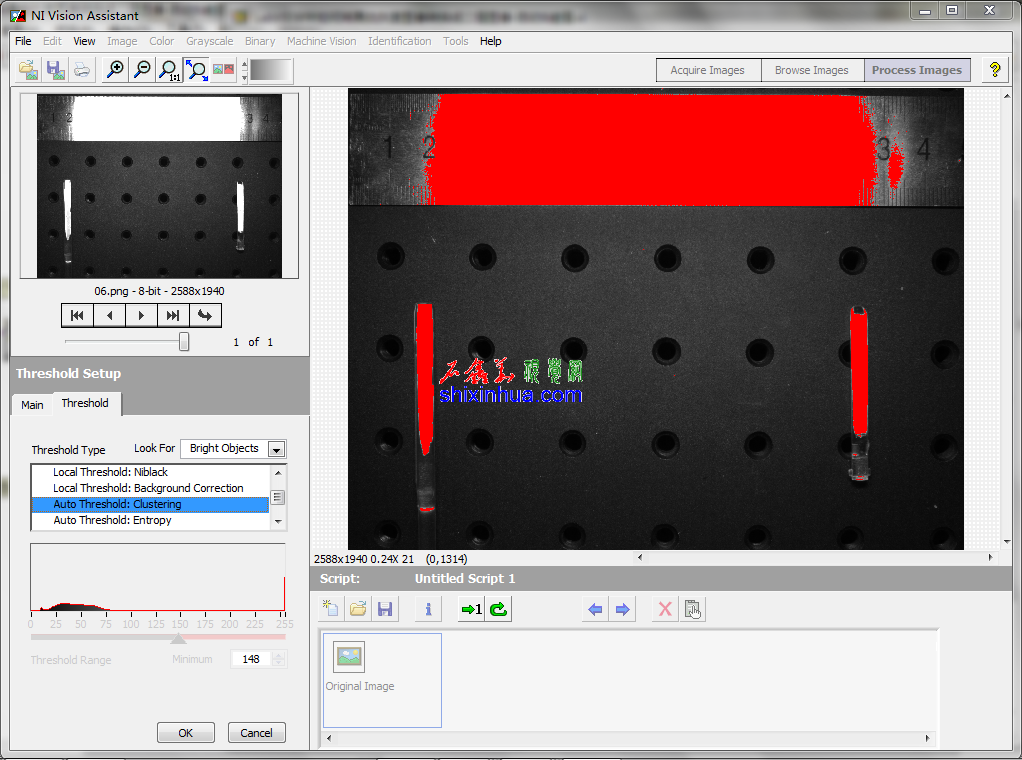
Task: Go to the next image
Action: 141,316
